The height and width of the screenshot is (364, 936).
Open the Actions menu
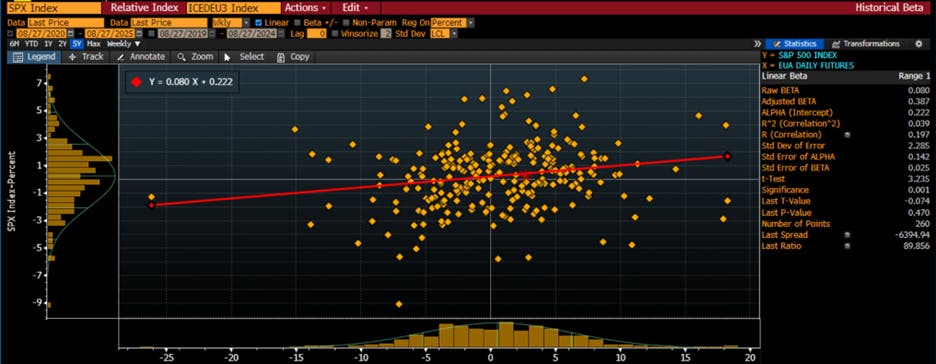click(x=305, y=8)
